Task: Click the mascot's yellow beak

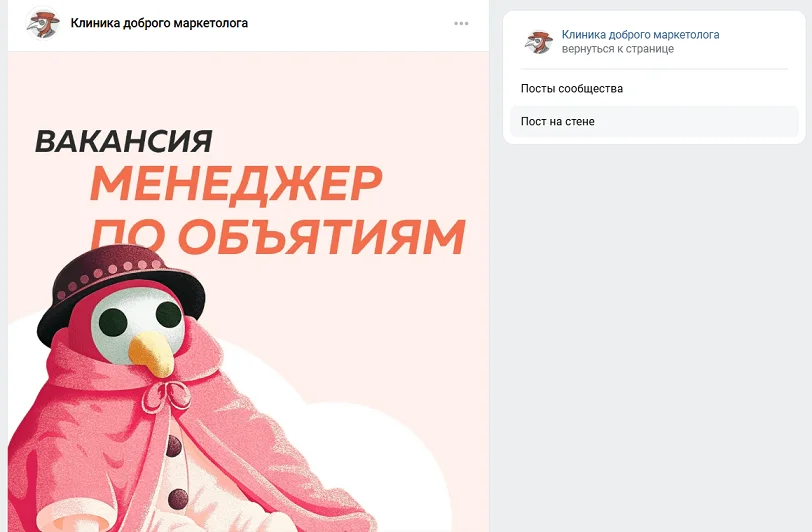Action: 152,354
